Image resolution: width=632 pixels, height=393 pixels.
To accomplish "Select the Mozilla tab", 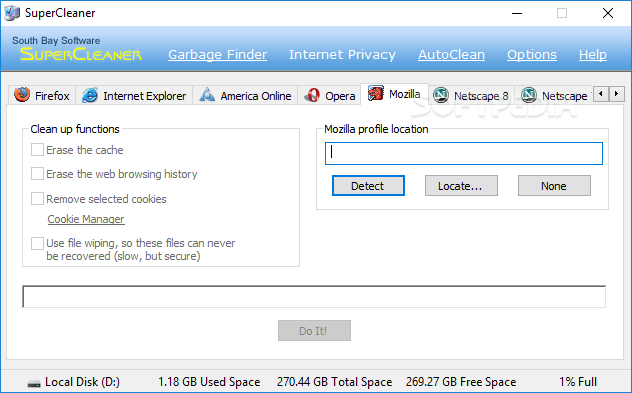I will pos(394,94).
